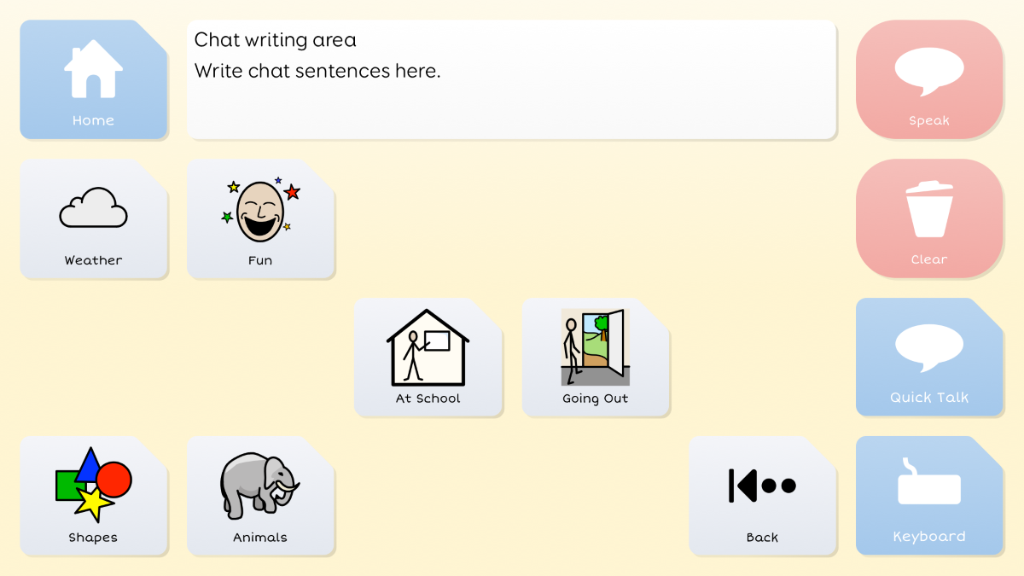
Task: Tap the 'Animals' caption text
Action: pos(260,538)
